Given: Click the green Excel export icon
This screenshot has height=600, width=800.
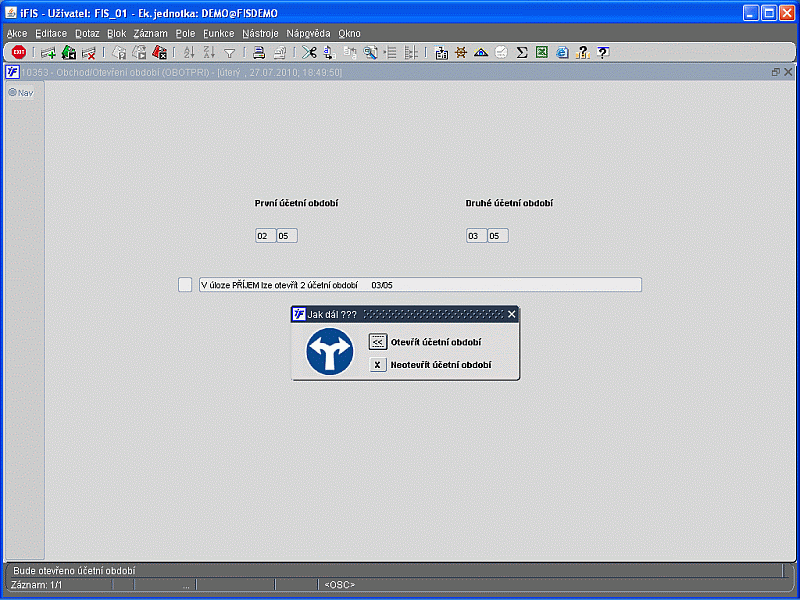Looking at the screenshot, I should [541, 53].
